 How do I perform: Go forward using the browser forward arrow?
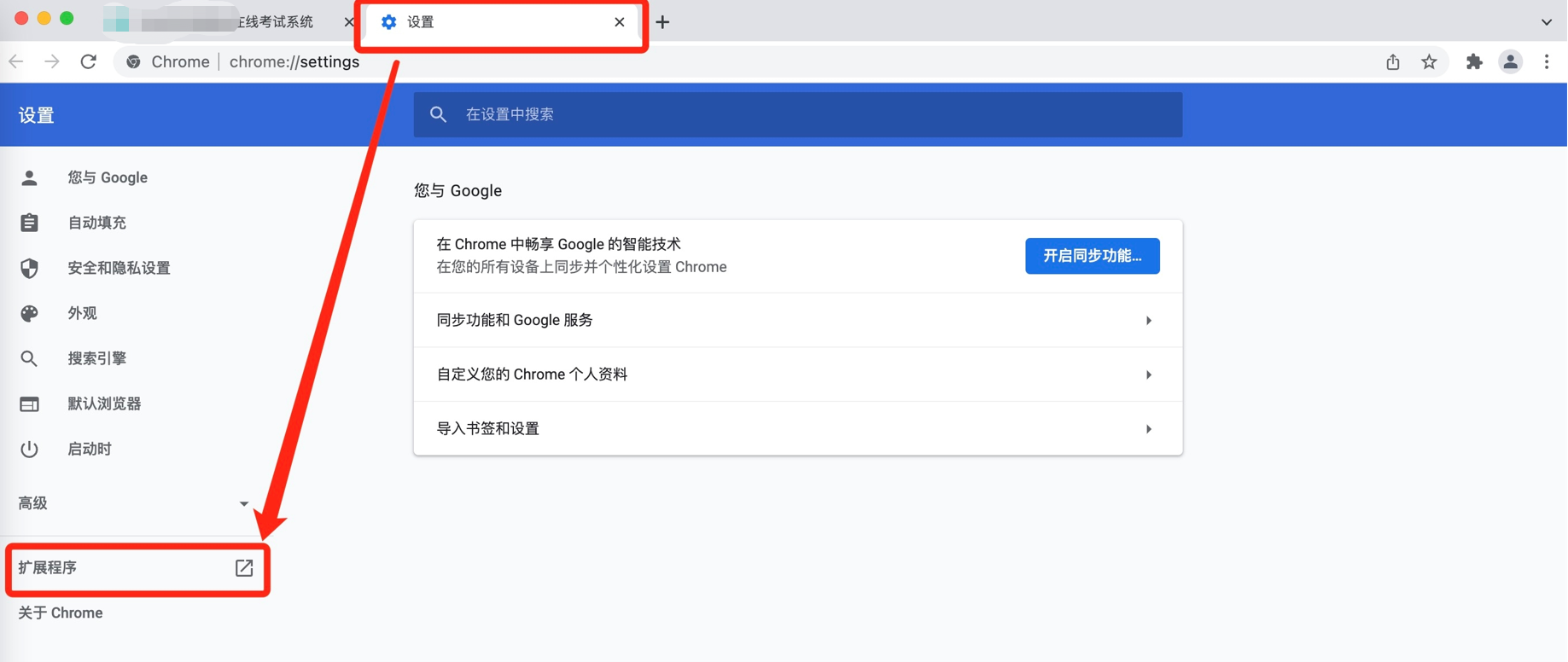pos(52,61)
